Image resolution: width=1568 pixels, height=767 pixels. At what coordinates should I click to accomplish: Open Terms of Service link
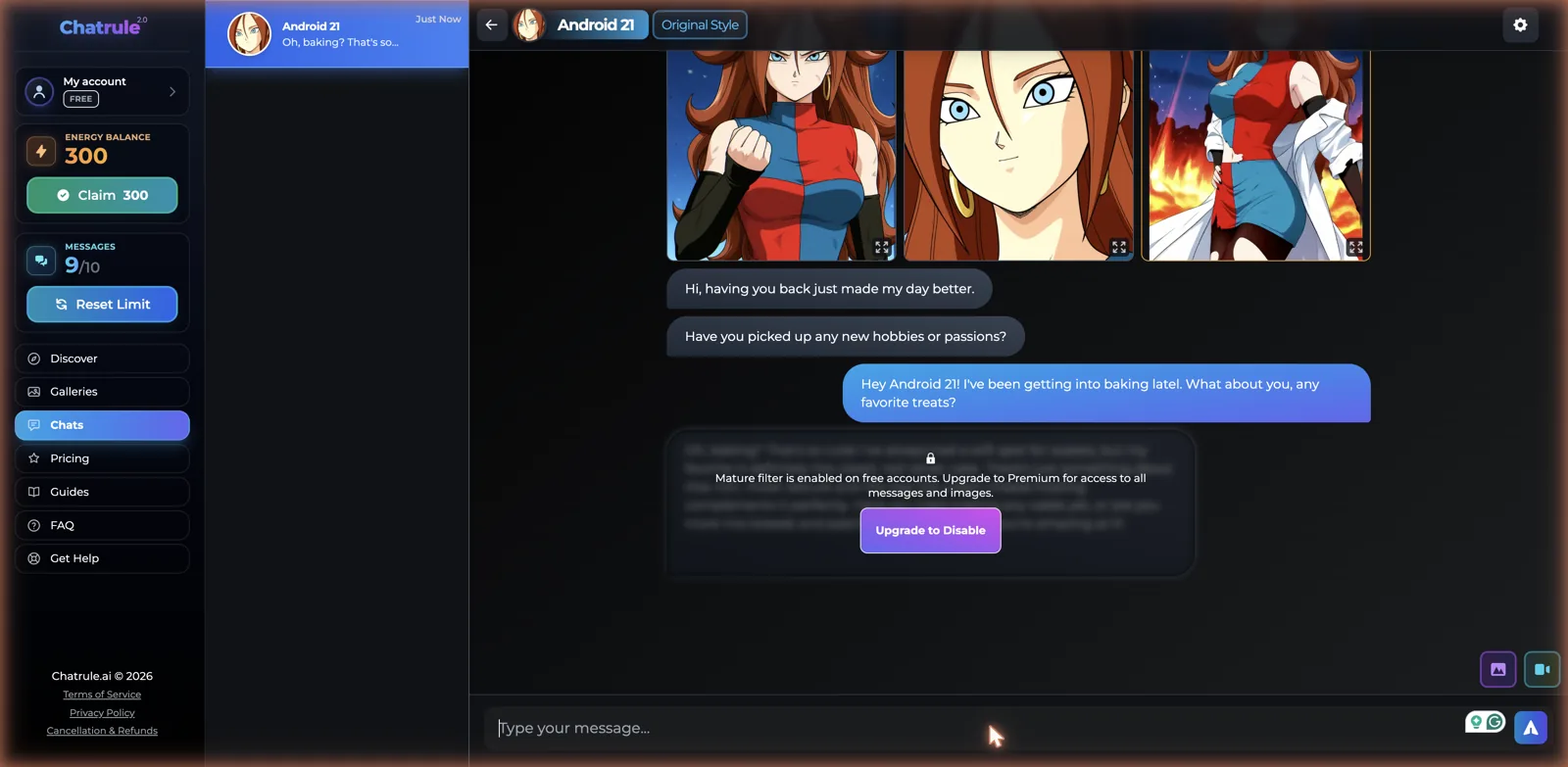click(x=102, y=695)
